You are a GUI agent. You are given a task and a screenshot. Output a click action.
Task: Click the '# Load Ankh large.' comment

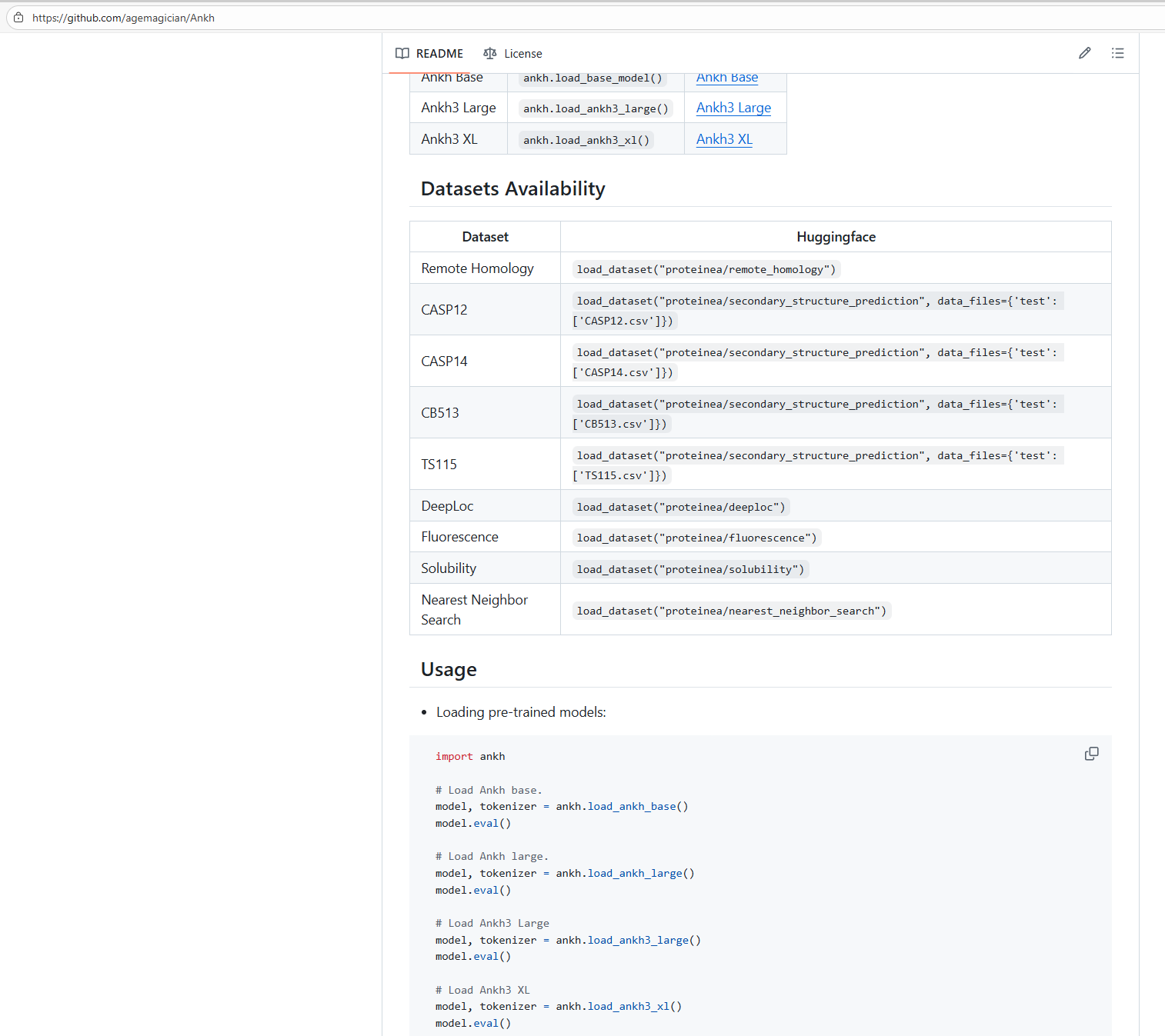click(492, 857)
